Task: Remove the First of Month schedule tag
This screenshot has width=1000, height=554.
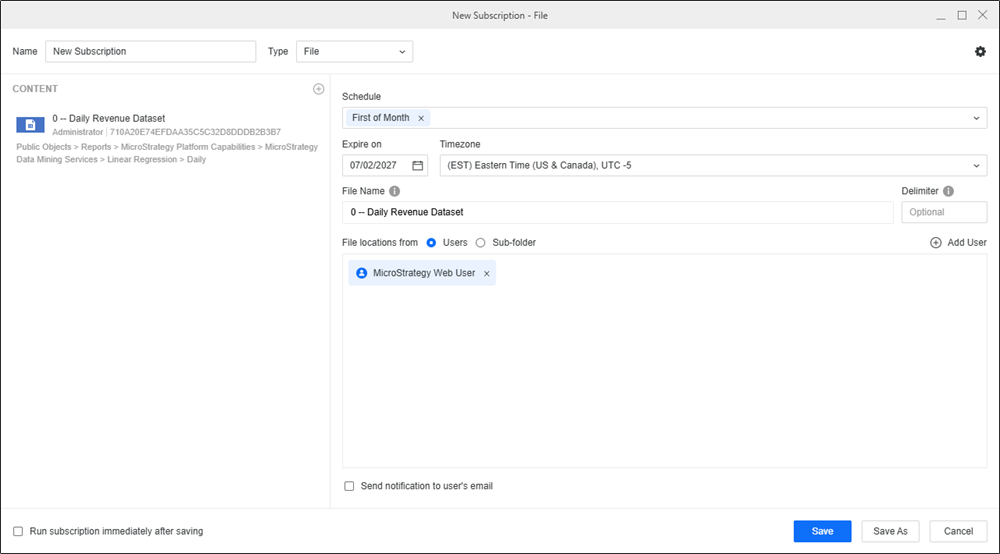Action: click(421, 118)
